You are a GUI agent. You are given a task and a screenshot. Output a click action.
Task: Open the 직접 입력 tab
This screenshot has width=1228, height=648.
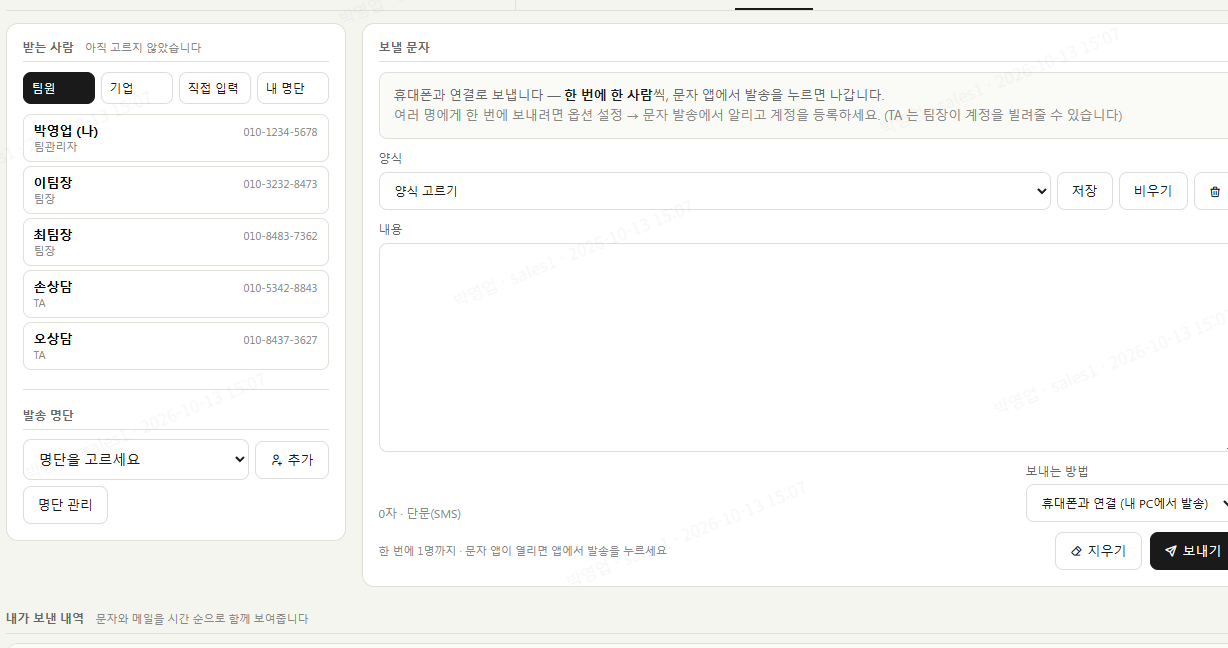coord(215,88)
